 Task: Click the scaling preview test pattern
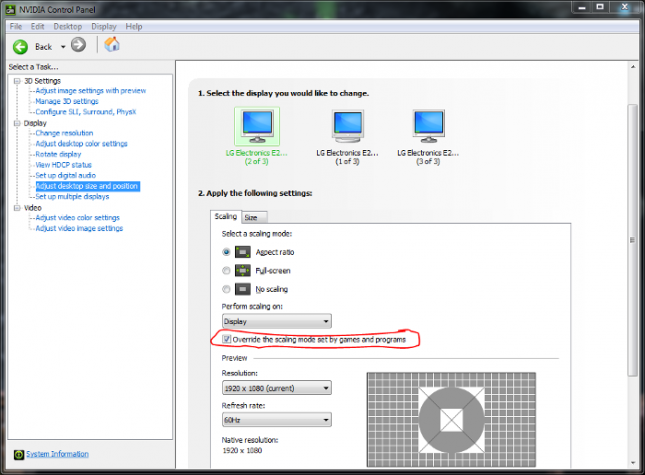(x=451, y=419)
